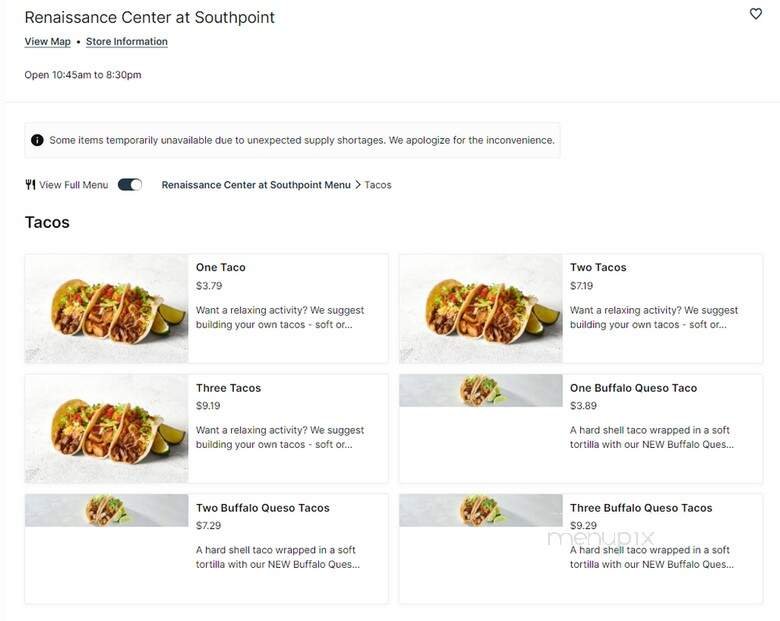
Task: Open the View Map link
Action: tap(48, 42)
